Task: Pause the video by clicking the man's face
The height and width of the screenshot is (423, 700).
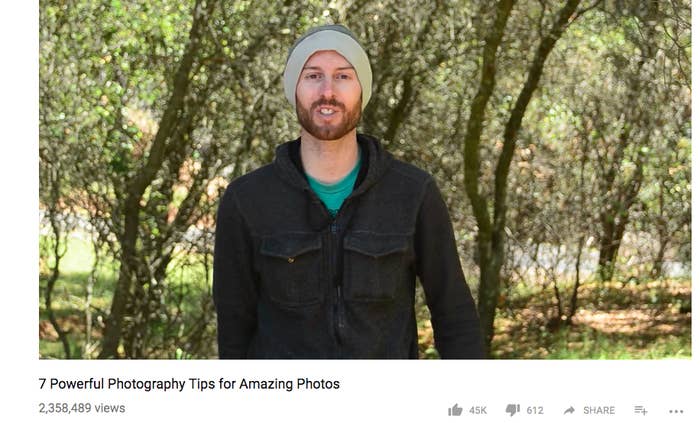Action: tap(329, 89)
